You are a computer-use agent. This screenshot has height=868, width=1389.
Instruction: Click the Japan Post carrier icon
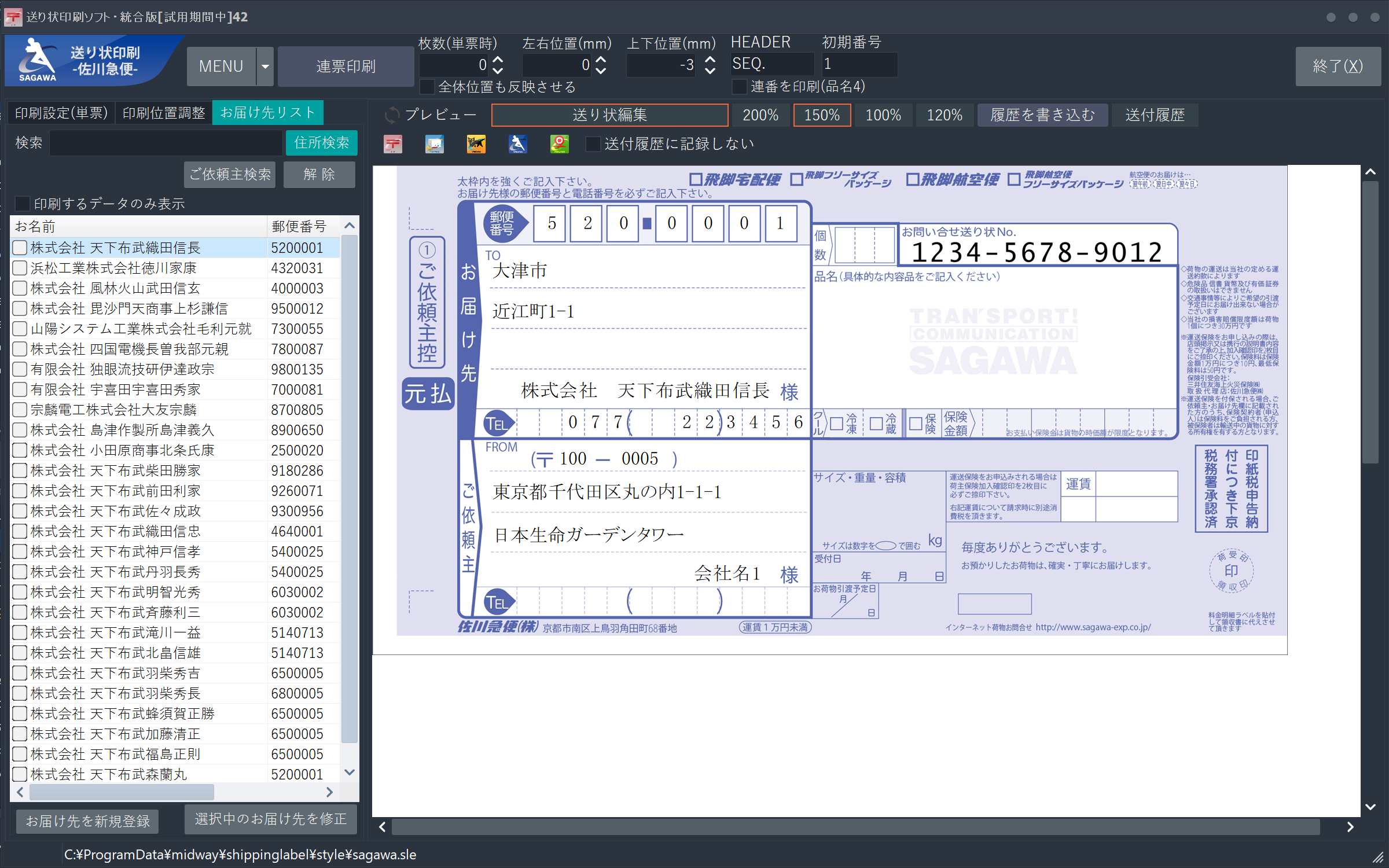pyautogui.click(x=393, y=144)
